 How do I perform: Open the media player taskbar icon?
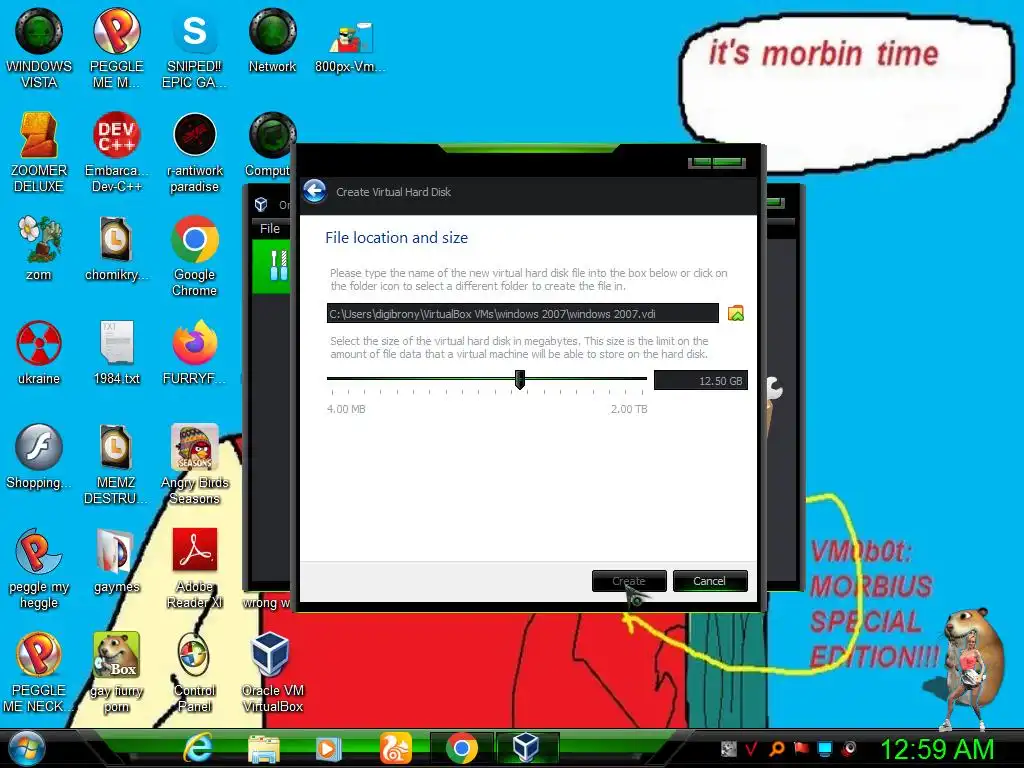pos(329,748)
